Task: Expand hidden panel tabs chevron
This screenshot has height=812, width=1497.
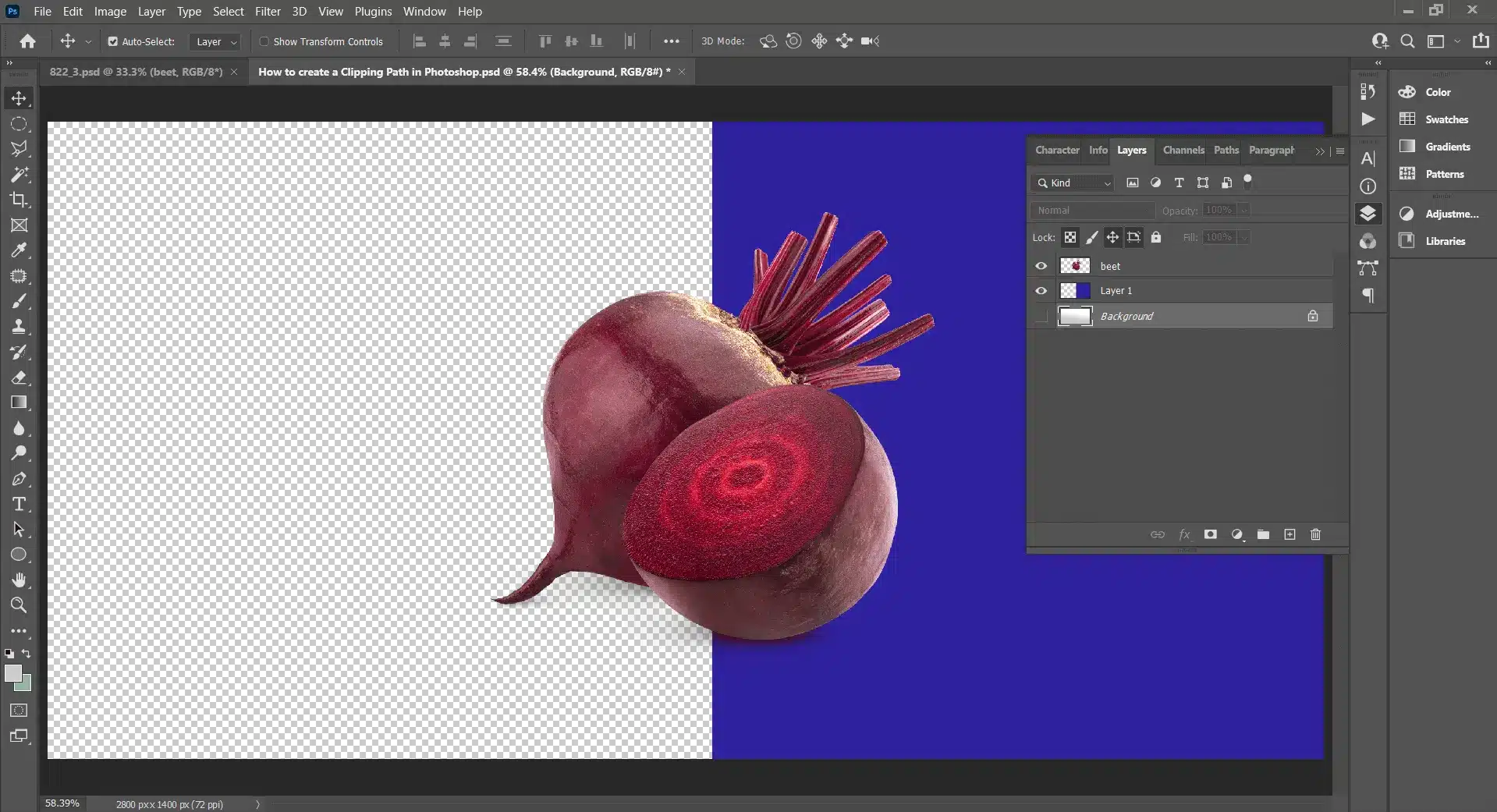Action: click(1319, 151)
